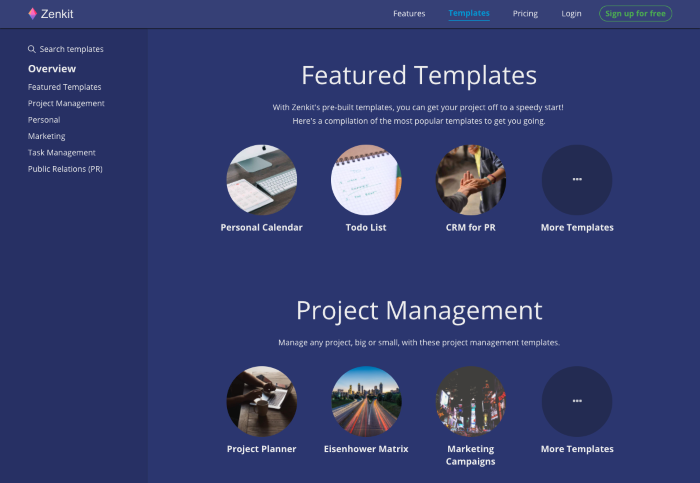Viewport: 700px width, 483px height.
Task: Jump to Featured Templates sidebar link
Action: 64,87
